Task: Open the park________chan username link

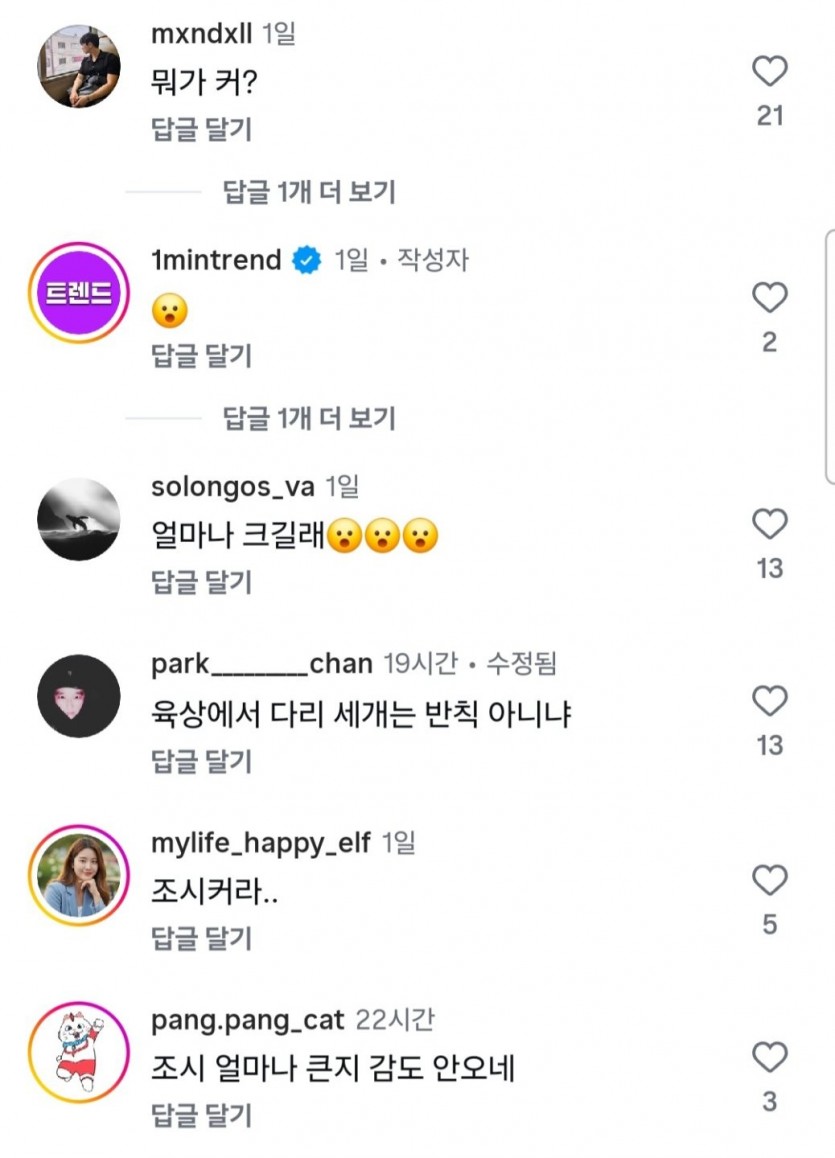Action: (261, 664)
